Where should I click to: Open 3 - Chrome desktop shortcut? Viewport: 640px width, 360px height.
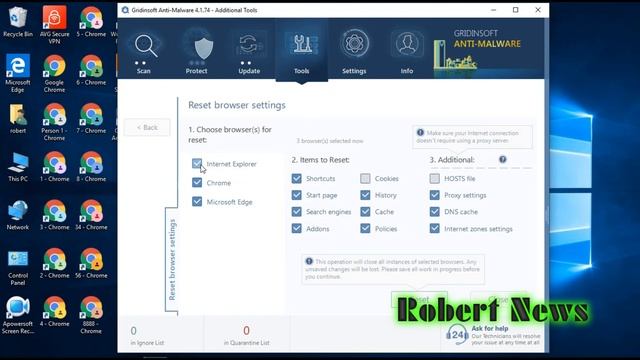54,215
